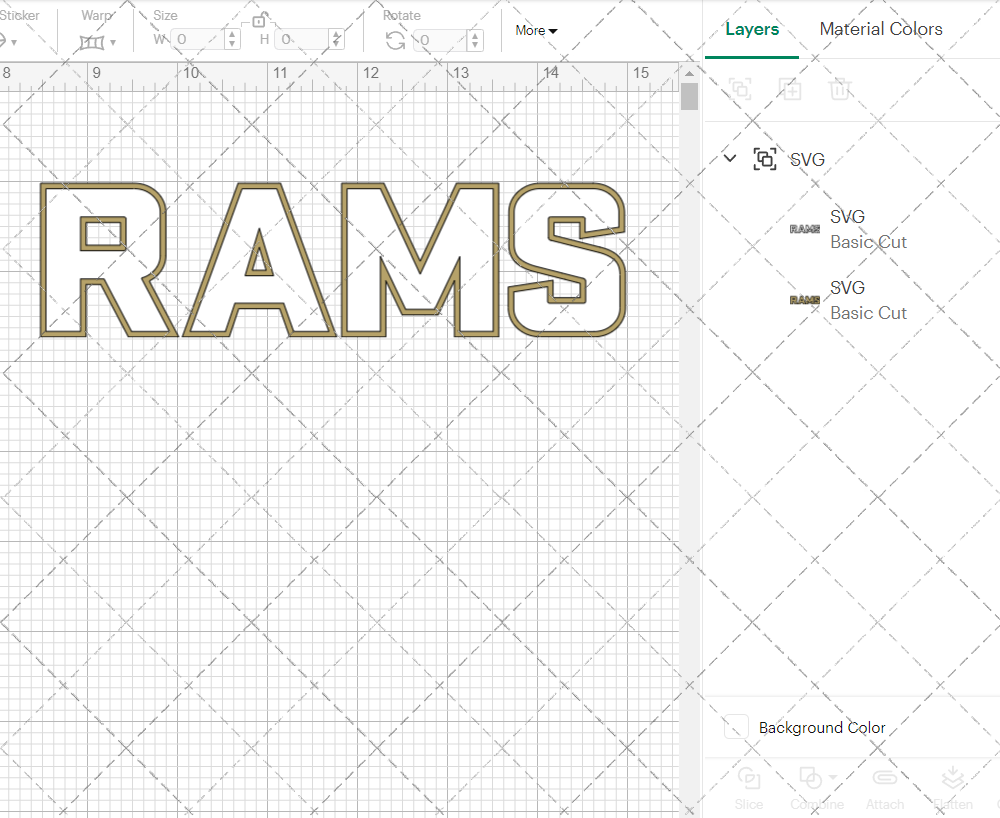Screen dimensions: 1000x818
Task: Select the white-outline RAMS layer thumbnail
Action: click(805, 229)
